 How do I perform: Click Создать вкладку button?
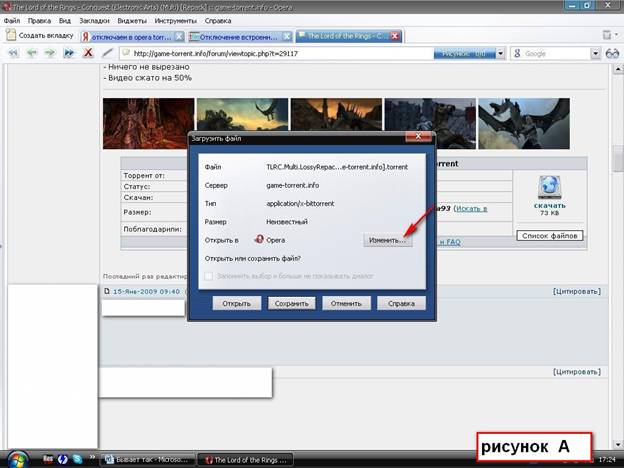[40, 35]
